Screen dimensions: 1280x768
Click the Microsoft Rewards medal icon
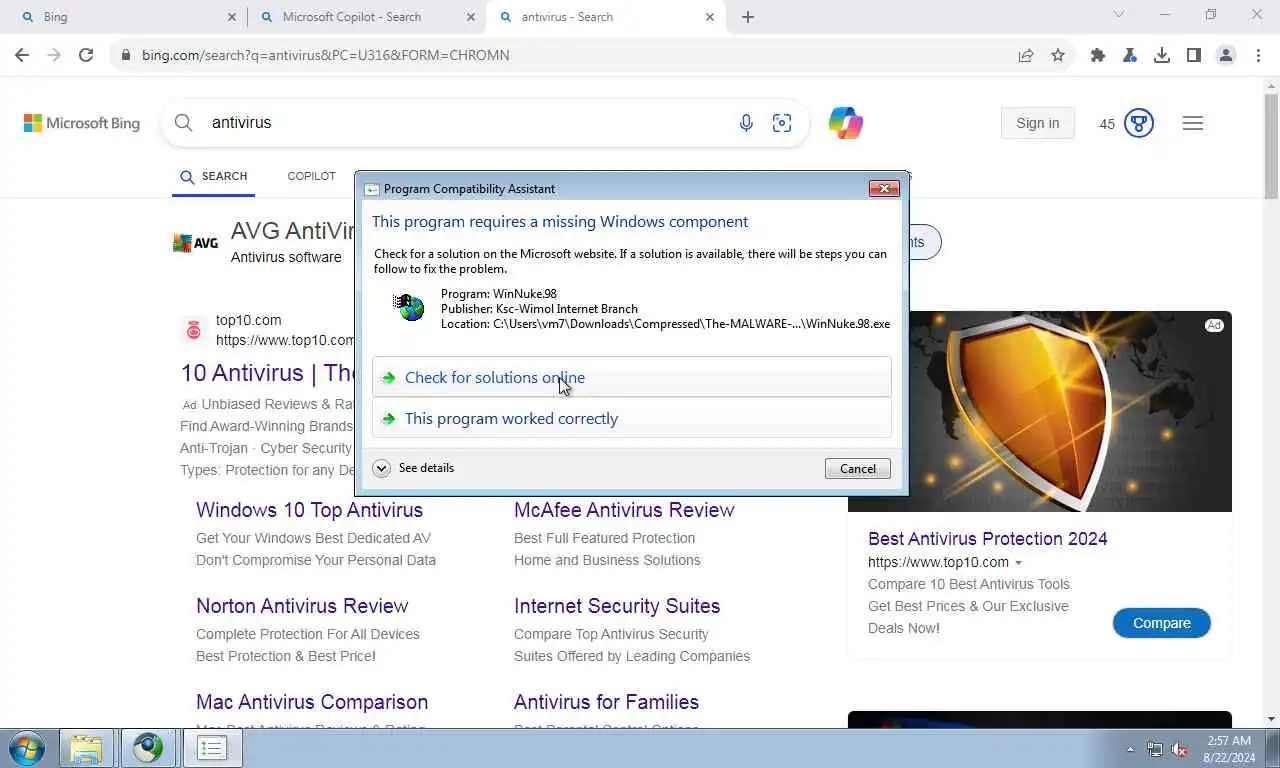click(1139, 123)
